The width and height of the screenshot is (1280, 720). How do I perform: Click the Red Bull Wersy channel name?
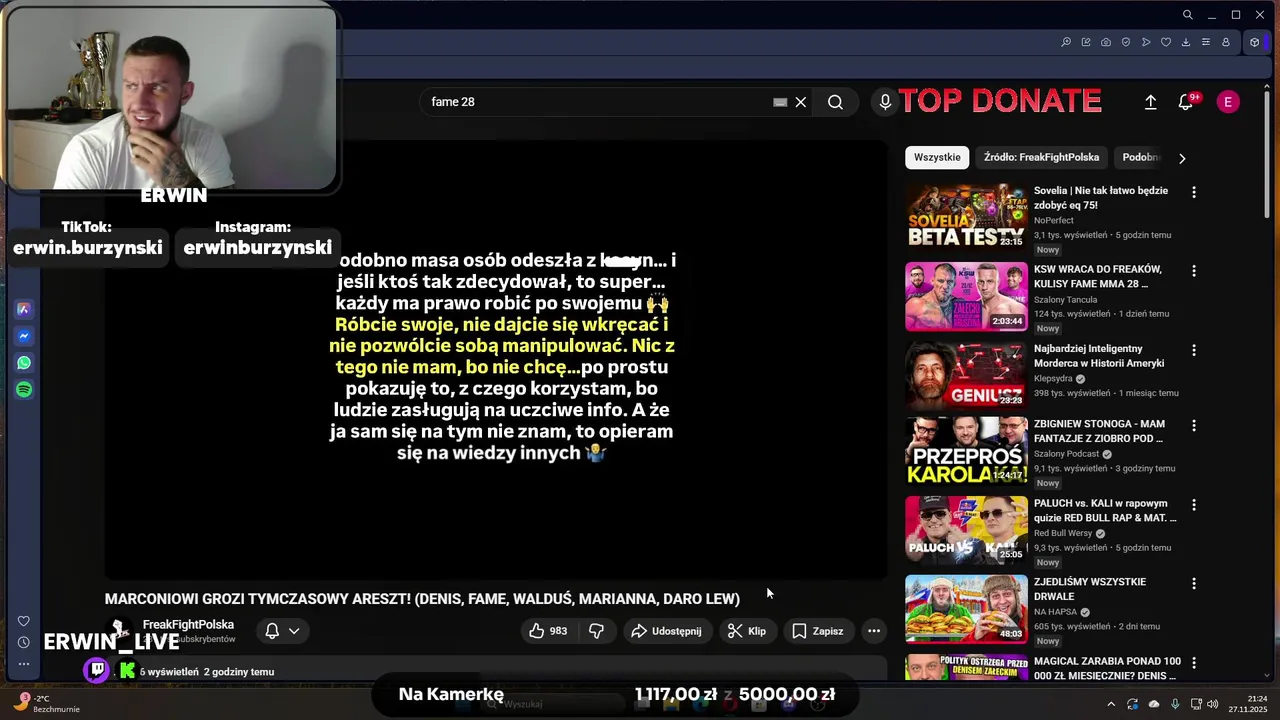click(x=1063, y=533)
